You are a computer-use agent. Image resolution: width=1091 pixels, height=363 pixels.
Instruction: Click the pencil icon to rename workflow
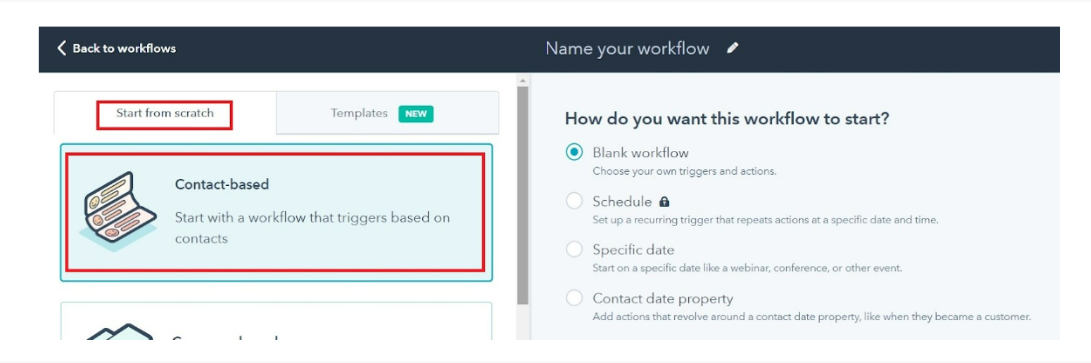click(x=732, y=48)
